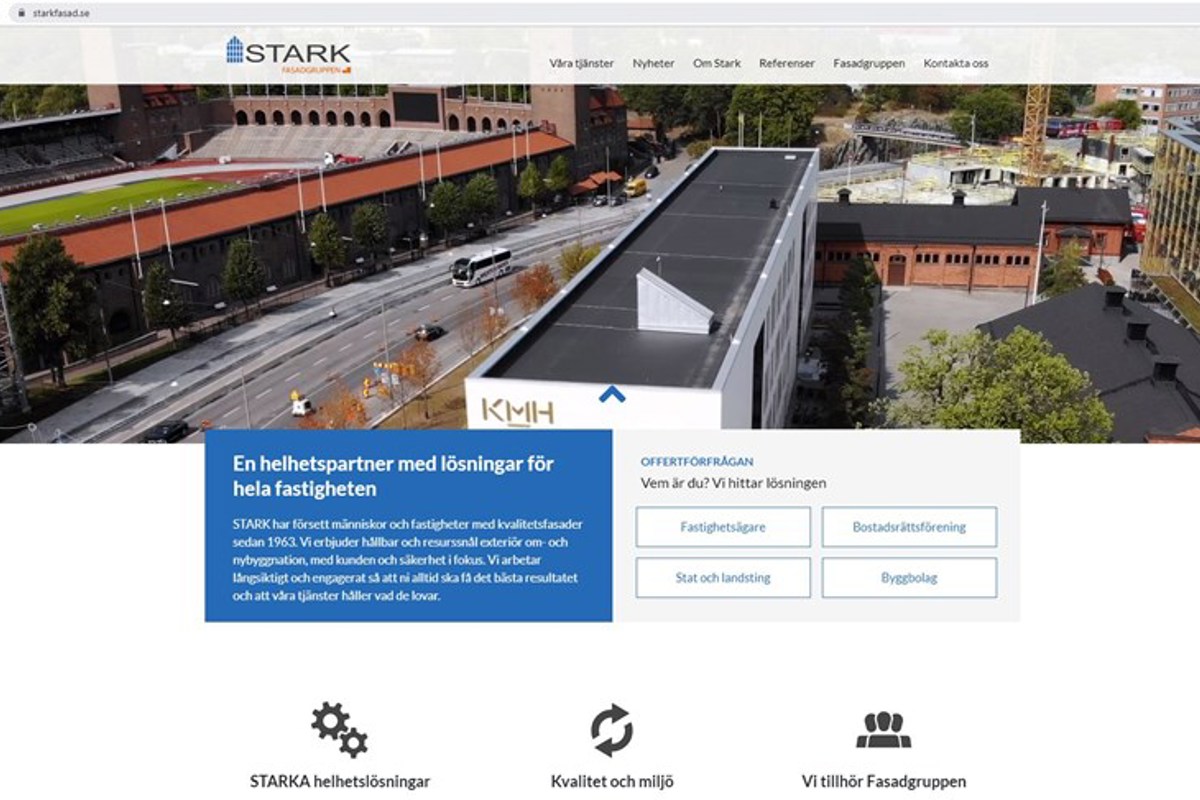
Task: Select the Byggbolag button
Action: [x=909, y=578]
